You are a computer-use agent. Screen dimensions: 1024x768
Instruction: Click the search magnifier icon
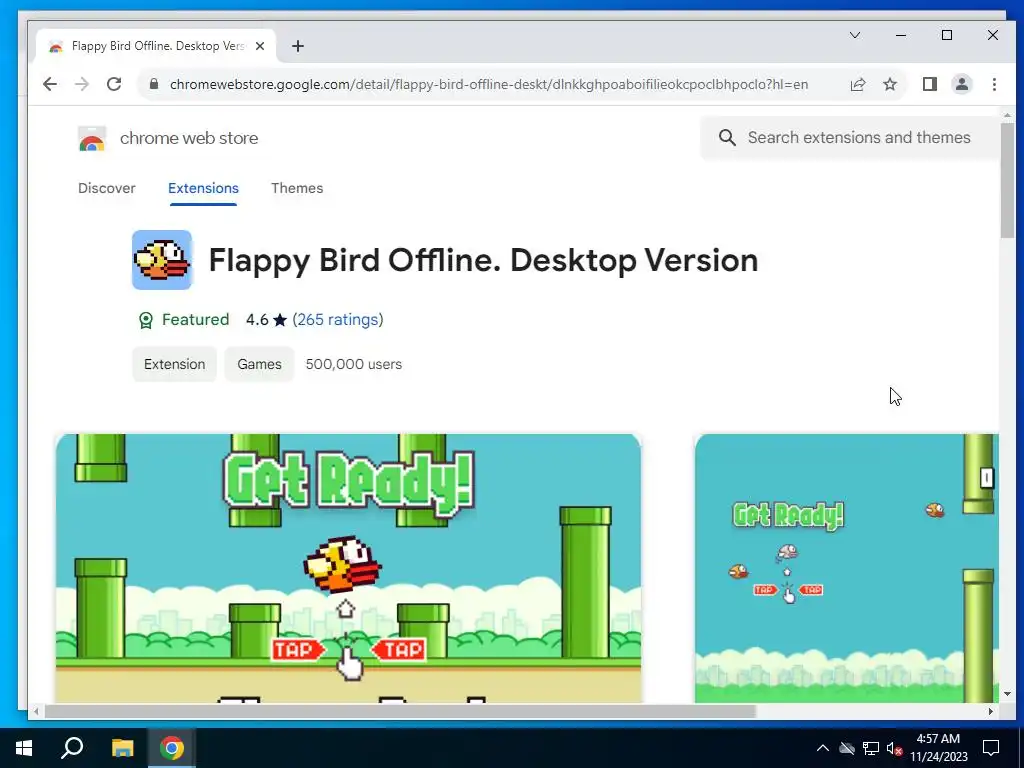click(727, 137)
